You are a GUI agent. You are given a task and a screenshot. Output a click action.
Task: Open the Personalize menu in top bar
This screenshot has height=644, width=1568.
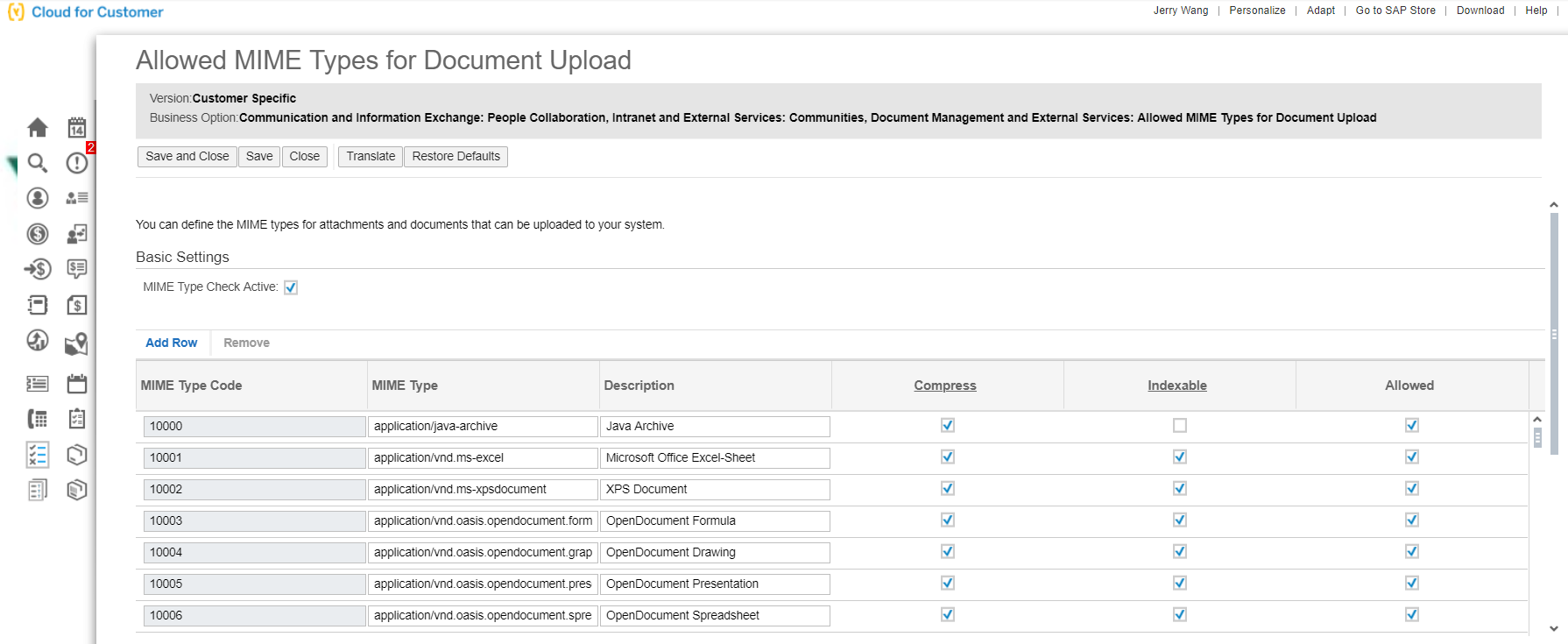pos(1257,11)
